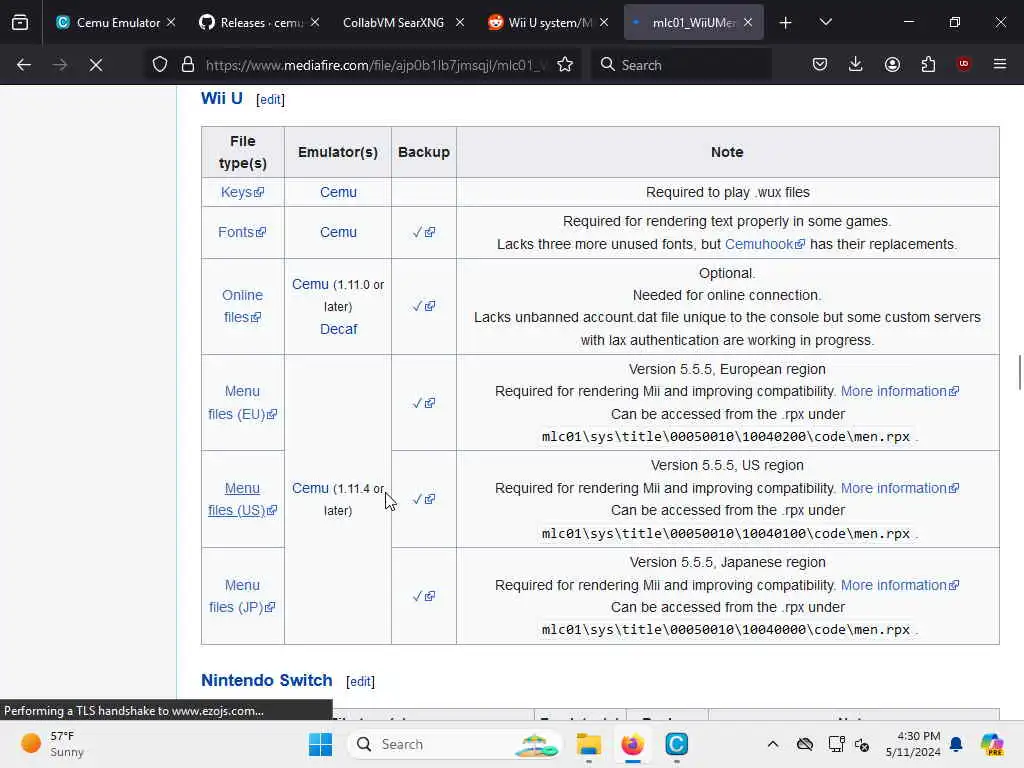
Task: Edit the Nintendo Switch section
Action: point(360,681)
